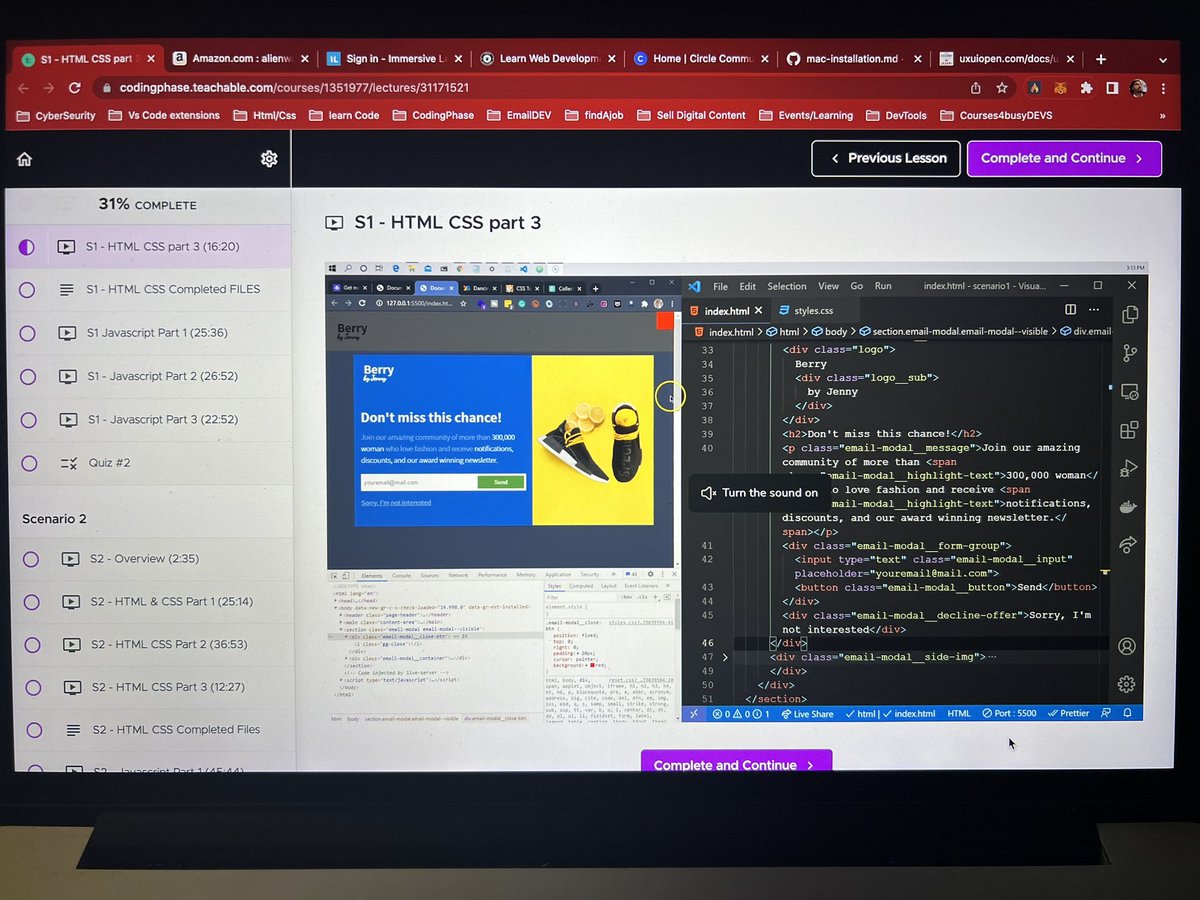
Task: Open the Chrome three-dot menu
Action: coord(1165,88)
